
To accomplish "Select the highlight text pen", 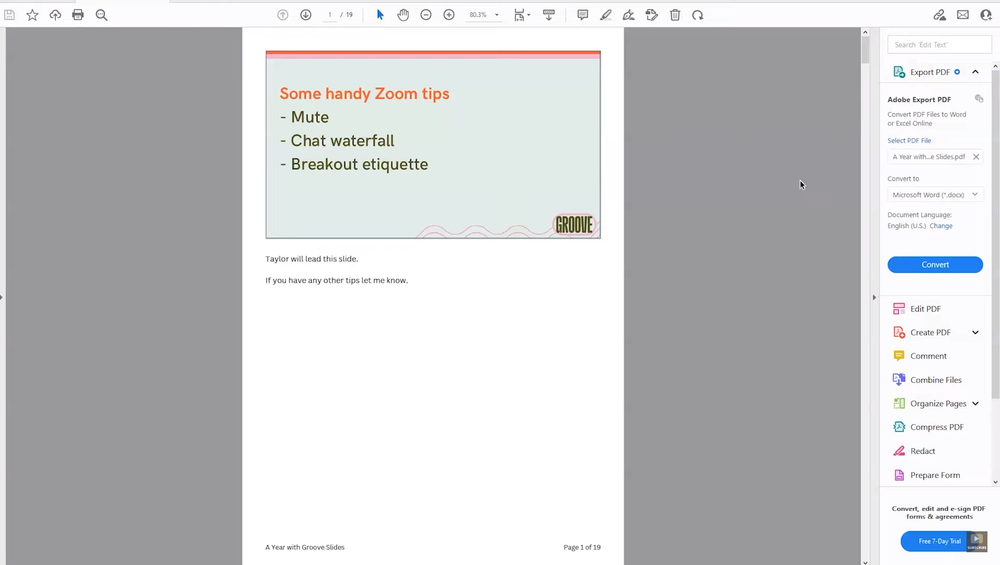I will [606, 15].
